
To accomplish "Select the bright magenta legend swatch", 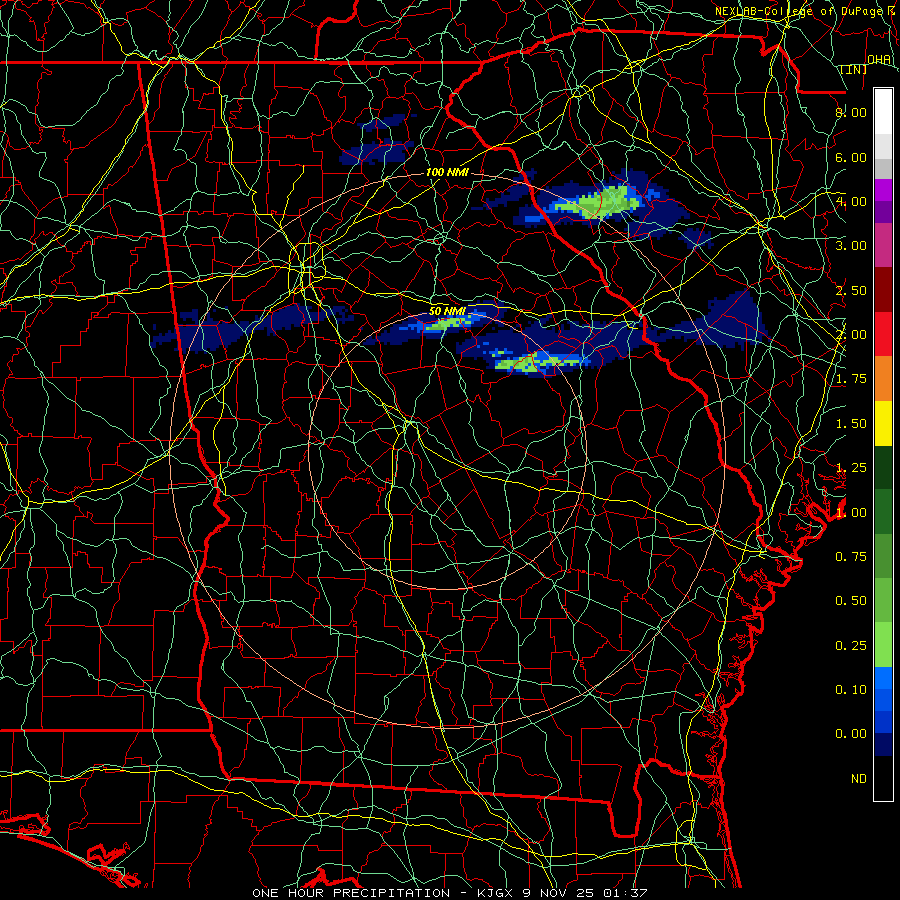I will (883, 190).
